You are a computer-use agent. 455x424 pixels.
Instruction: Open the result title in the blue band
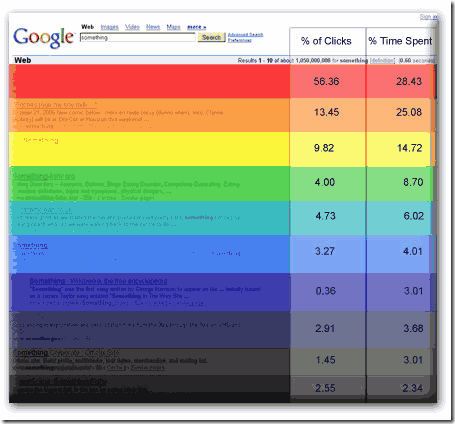point(32,246)
